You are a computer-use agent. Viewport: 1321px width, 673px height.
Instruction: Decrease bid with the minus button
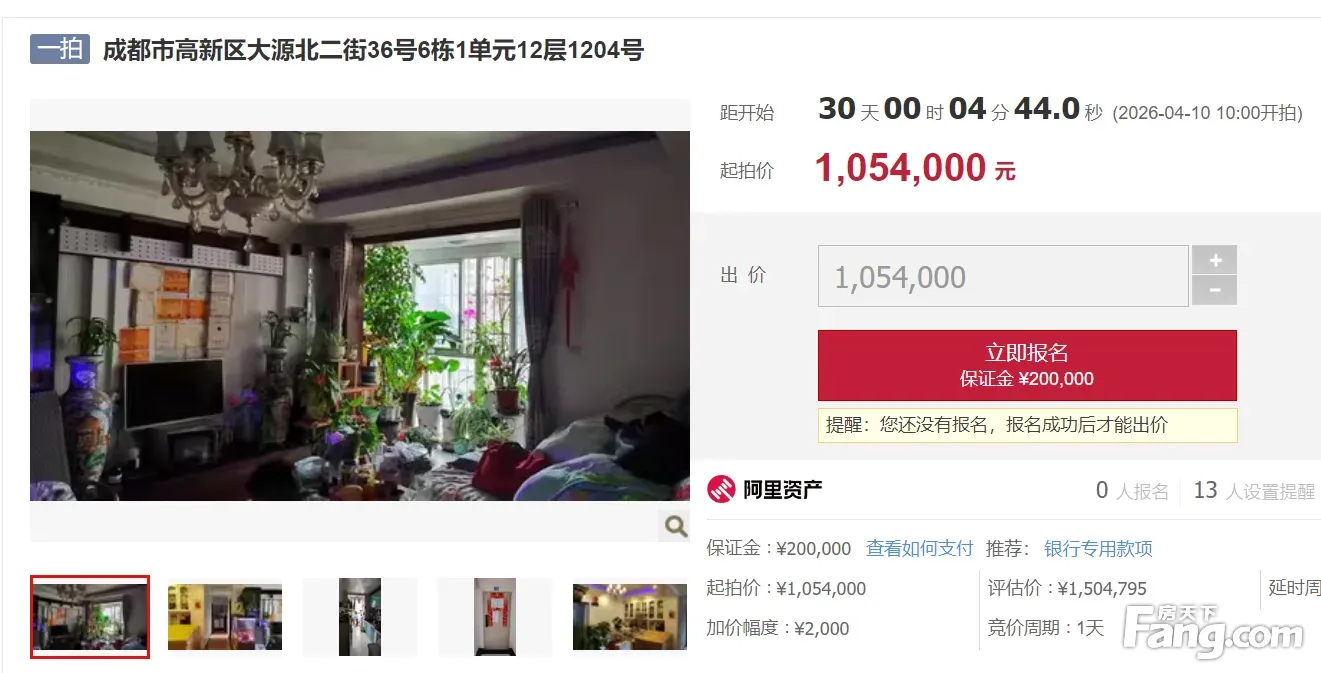tap(1215, 291)
